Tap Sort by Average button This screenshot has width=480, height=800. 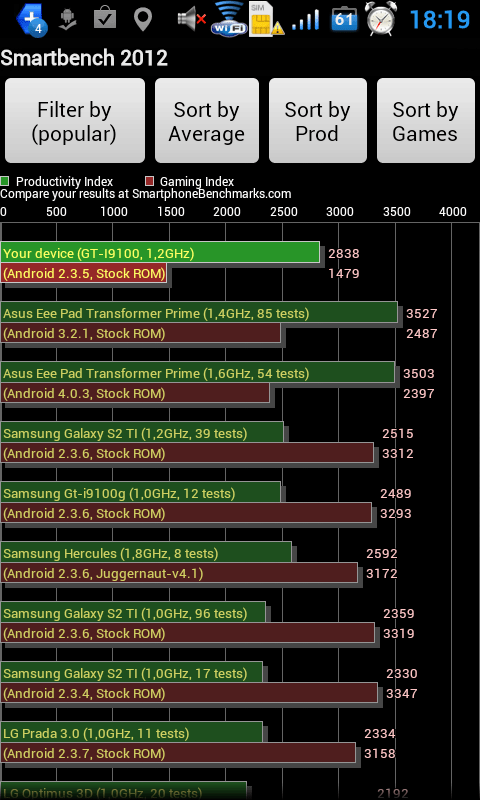(x=207, y=121)
